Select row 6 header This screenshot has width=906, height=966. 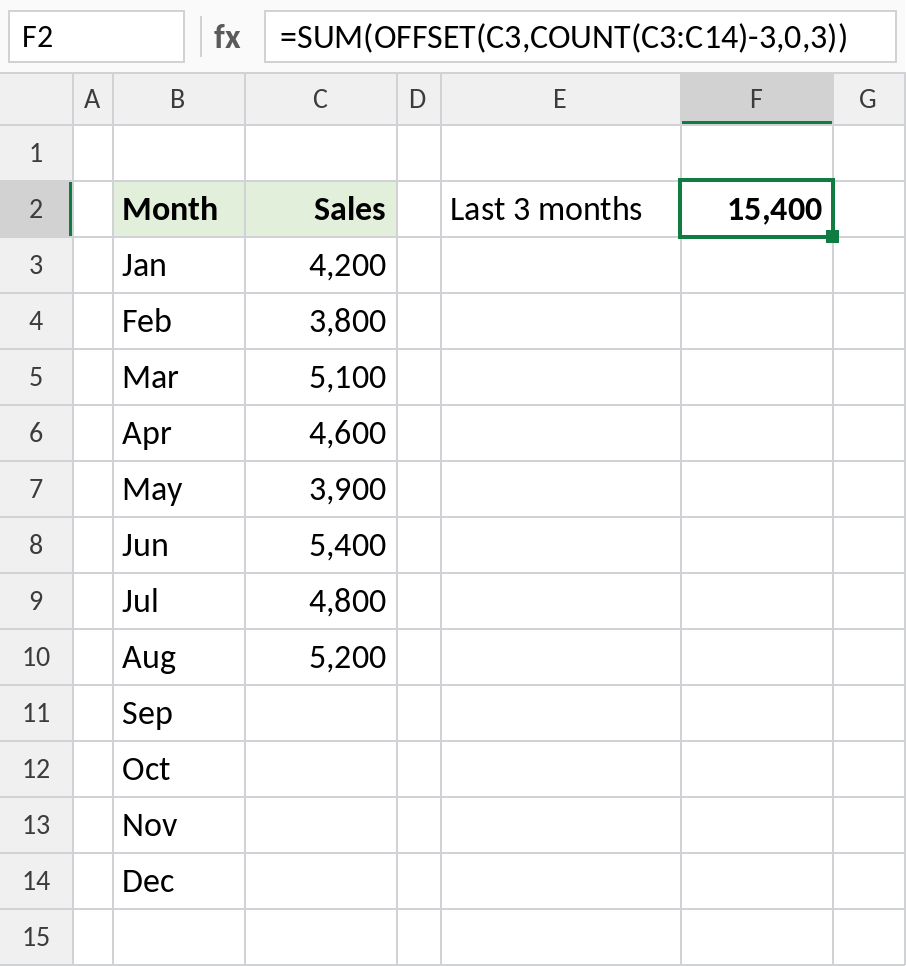pos(36,433)
